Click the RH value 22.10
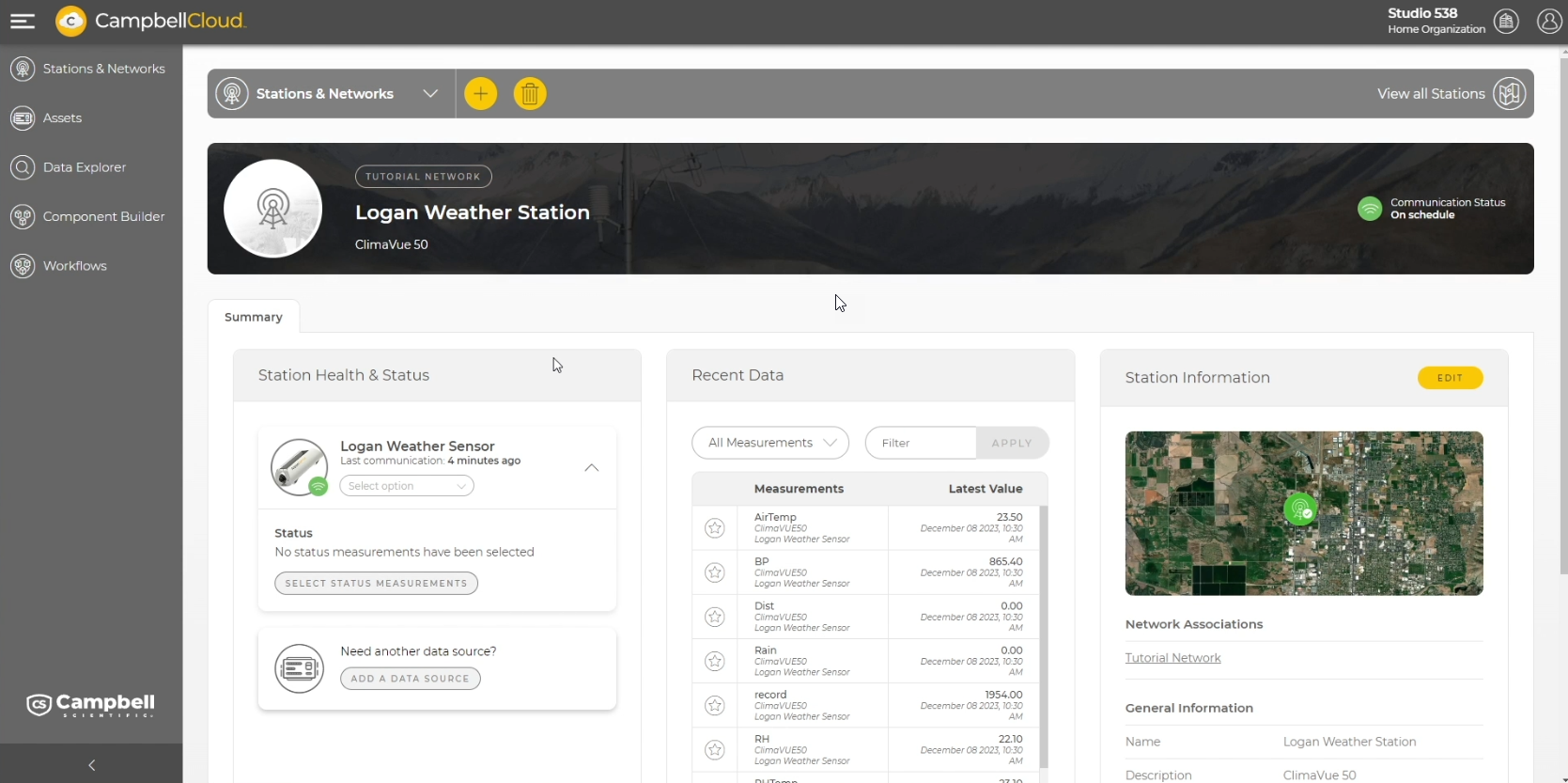The height and width of the screenshot is (783, 1568). pyautogui.click(x=1011, y=739)
